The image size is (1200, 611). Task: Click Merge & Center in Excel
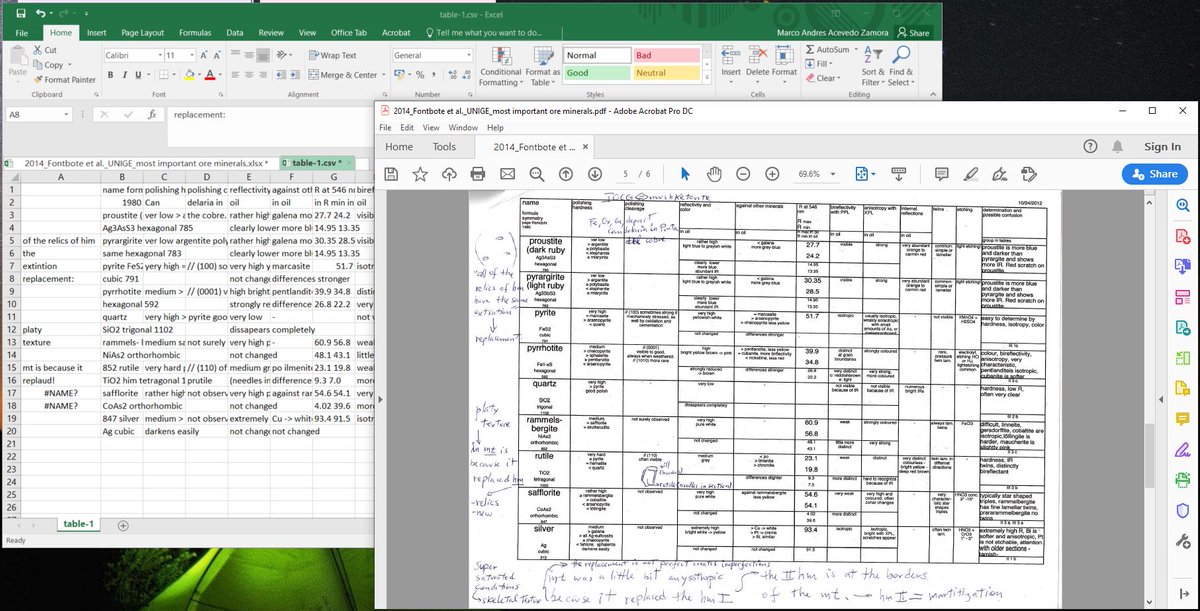point(341,74)
